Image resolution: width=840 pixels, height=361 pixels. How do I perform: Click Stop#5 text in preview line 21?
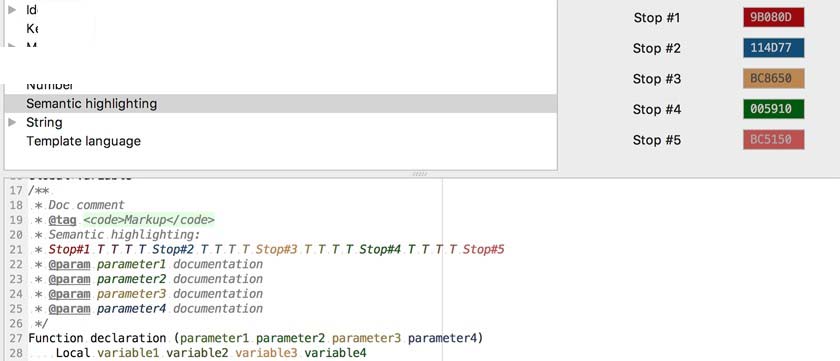point(484,250)
